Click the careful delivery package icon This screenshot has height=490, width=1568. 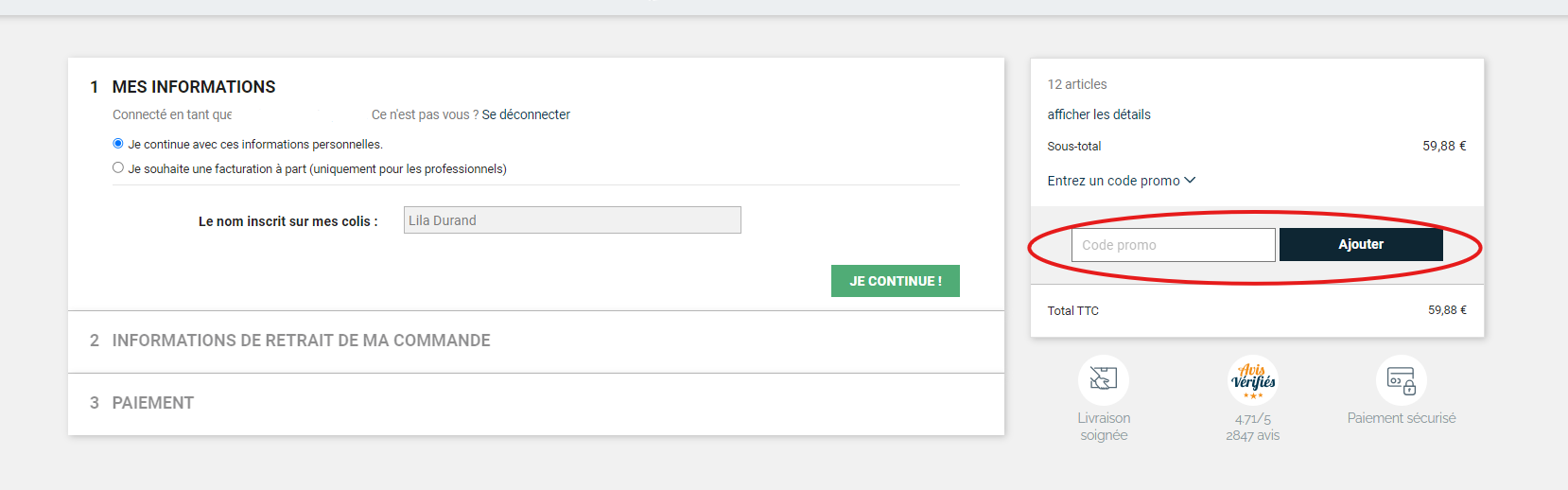pos(1103,379)
